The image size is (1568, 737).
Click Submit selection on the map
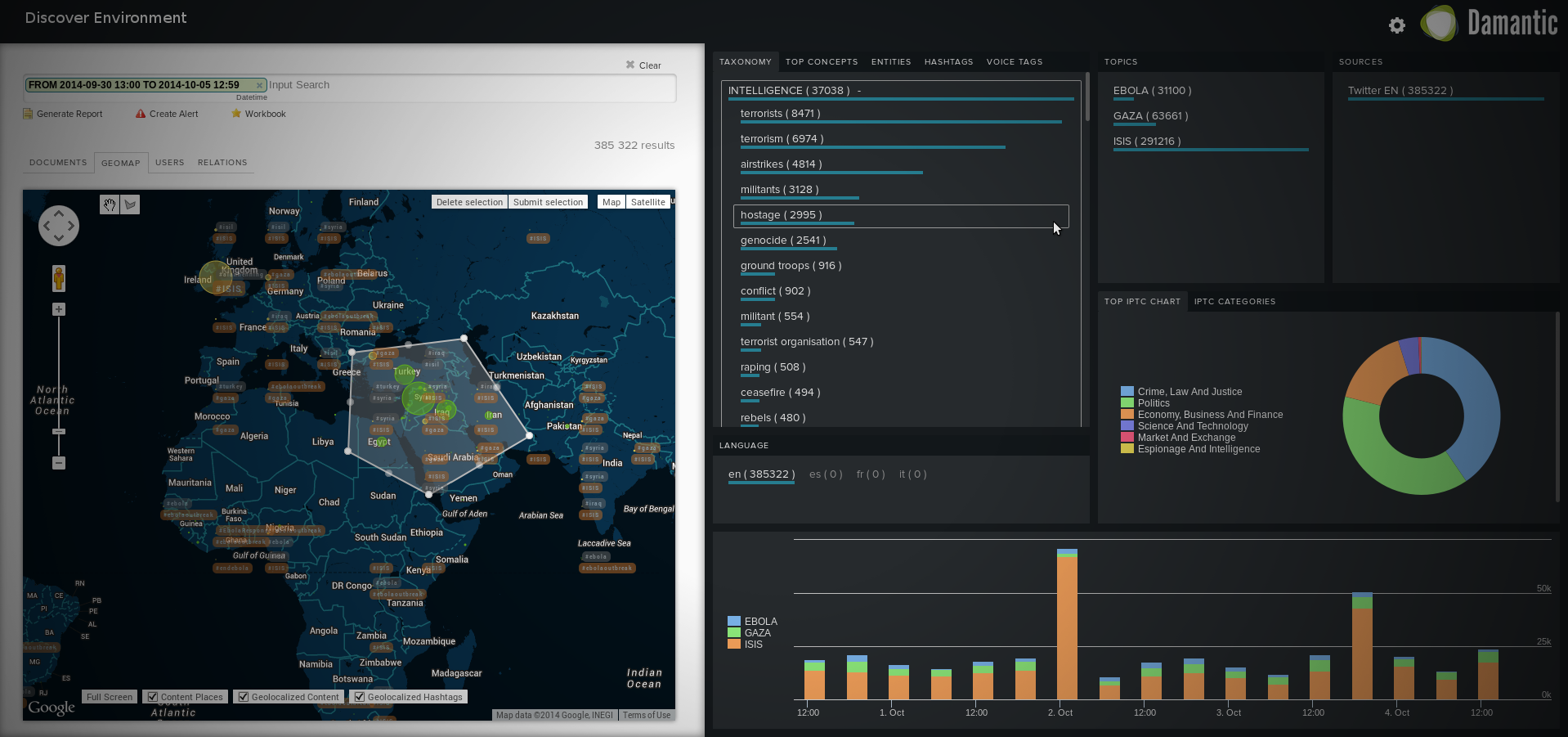tap(548, 202)
